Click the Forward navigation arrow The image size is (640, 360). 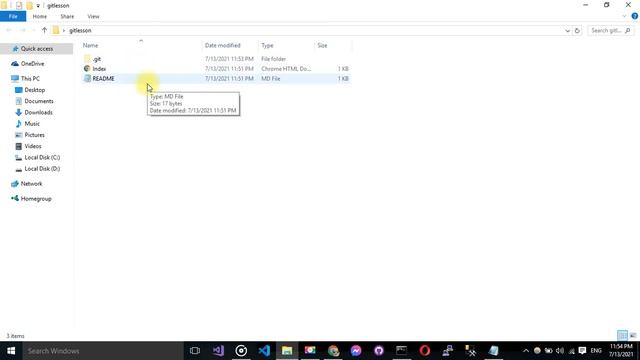click(23, 30)
